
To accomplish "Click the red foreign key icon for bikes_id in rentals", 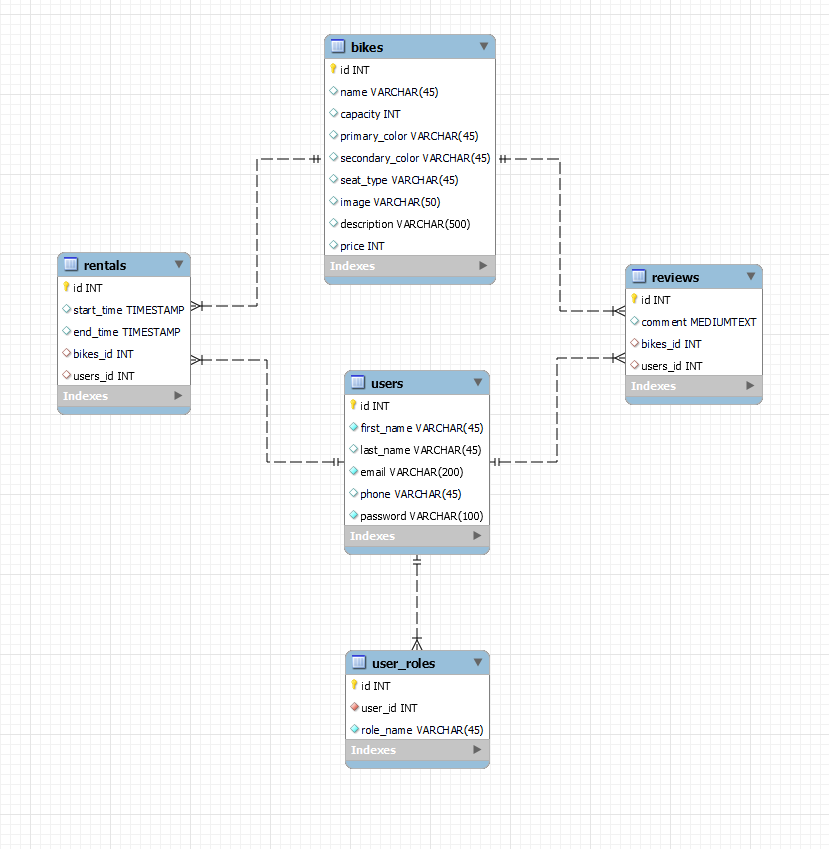I will point(65,354).
